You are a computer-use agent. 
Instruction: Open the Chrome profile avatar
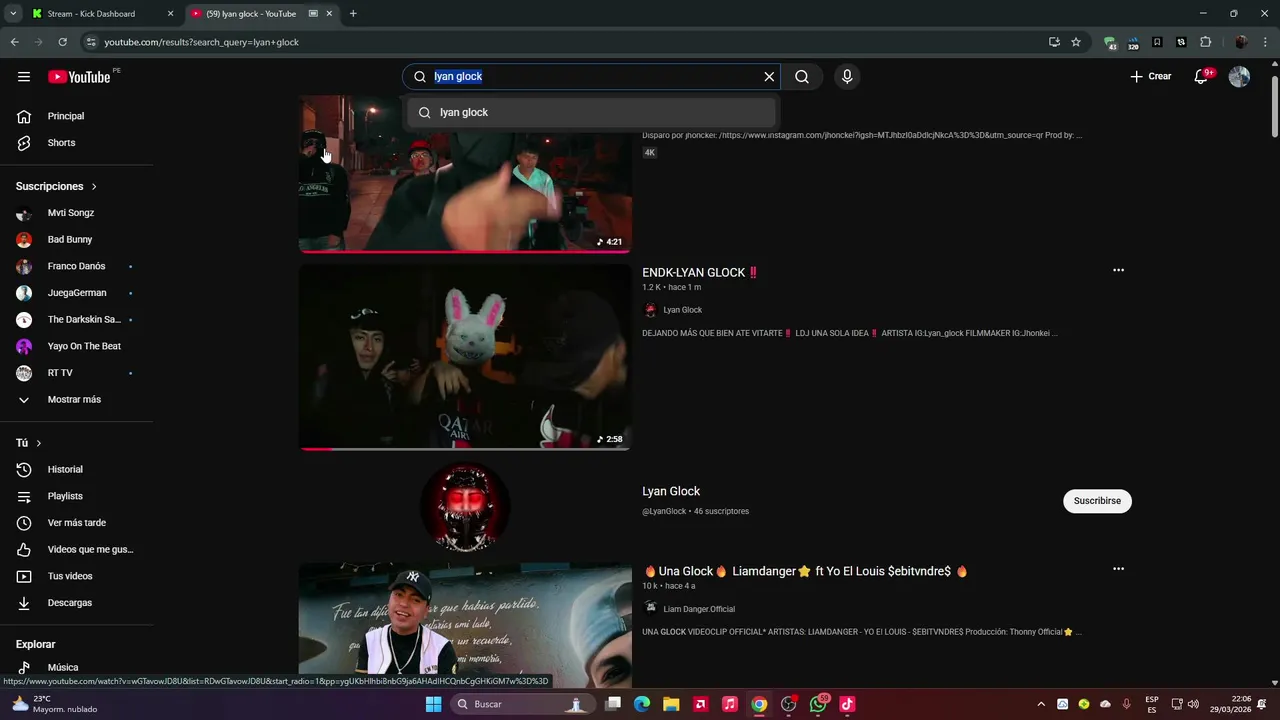pos(1241,42)
